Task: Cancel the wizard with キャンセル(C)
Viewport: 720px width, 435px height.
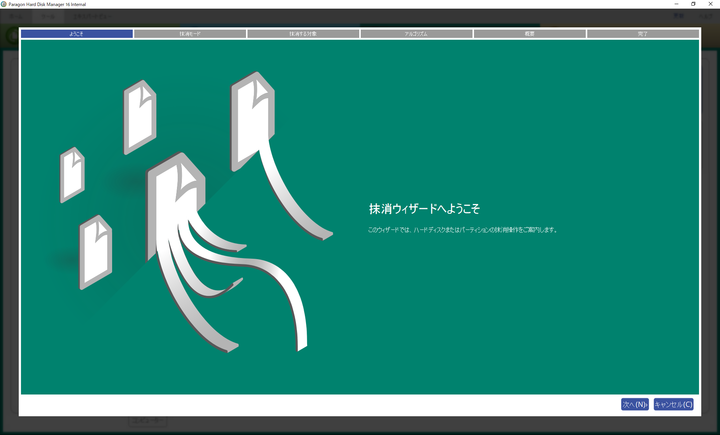Action: point(673,404)
